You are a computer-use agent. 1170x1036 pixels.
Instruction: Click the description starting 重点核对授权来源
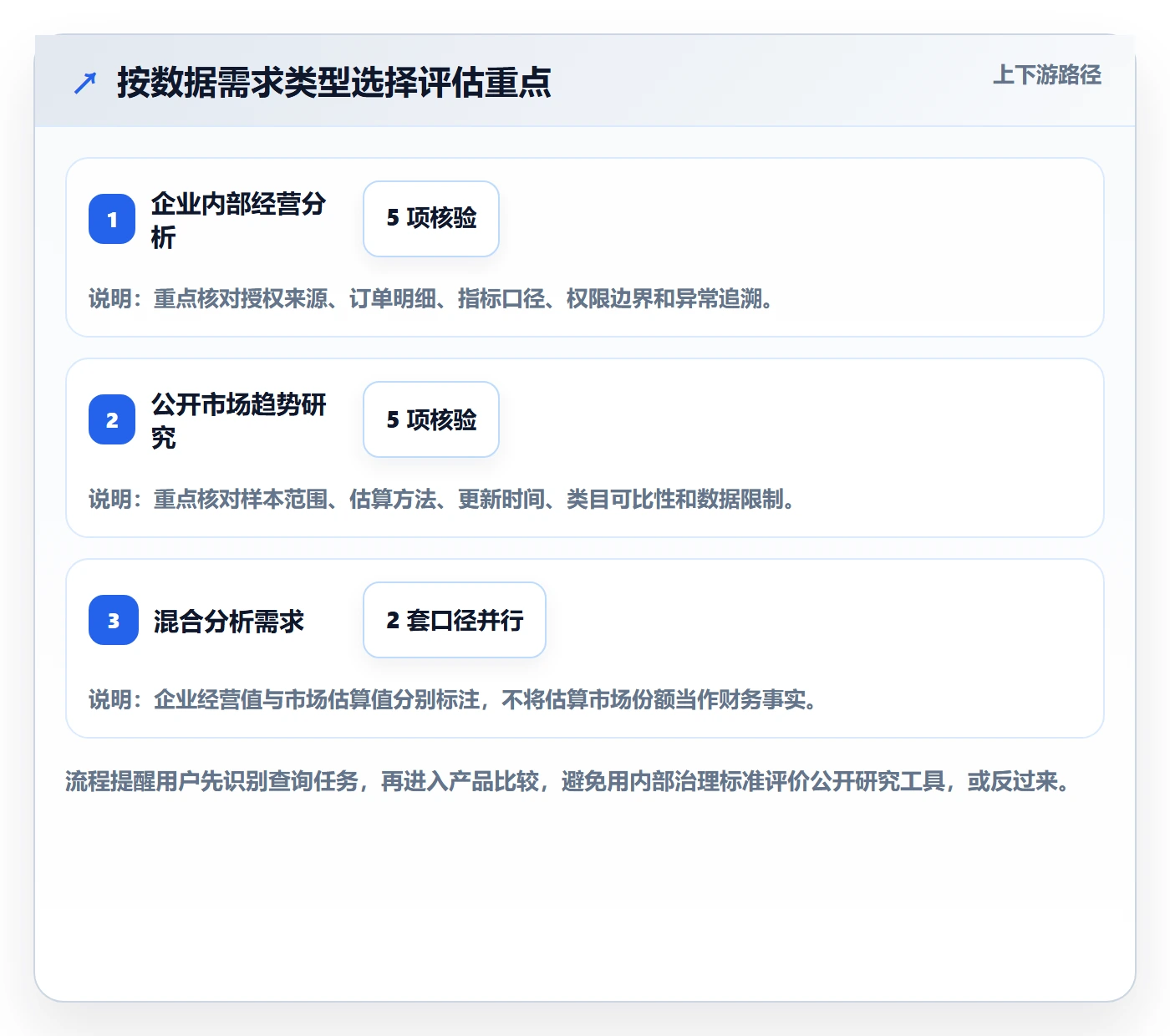pyautogui.click(x=431, y=298)
